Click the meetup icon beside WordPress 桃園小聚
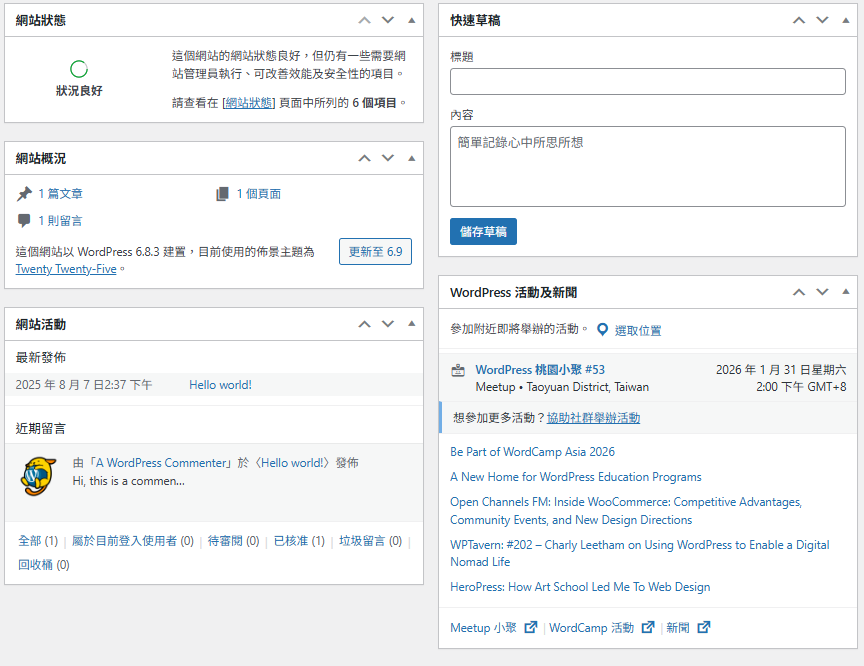The image size is (864, 666). coord(458,370)
